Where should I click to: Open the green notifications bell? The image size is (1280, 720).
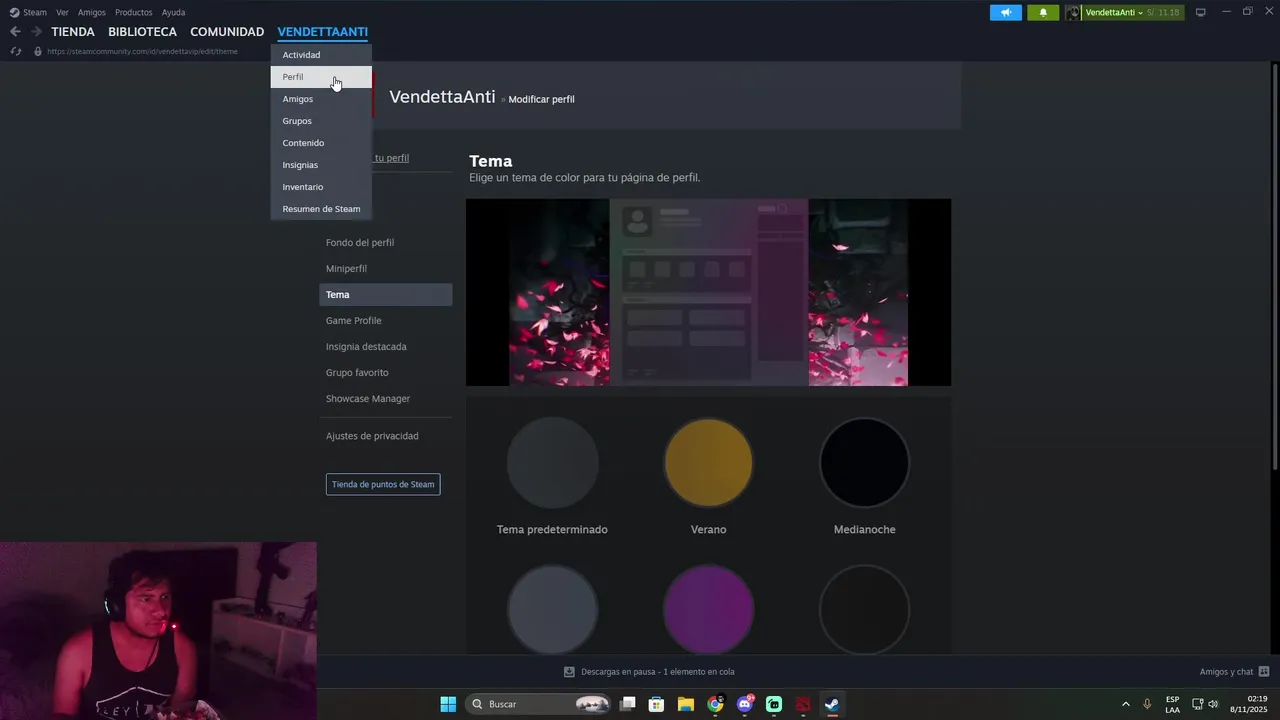tap(1043, 12)
